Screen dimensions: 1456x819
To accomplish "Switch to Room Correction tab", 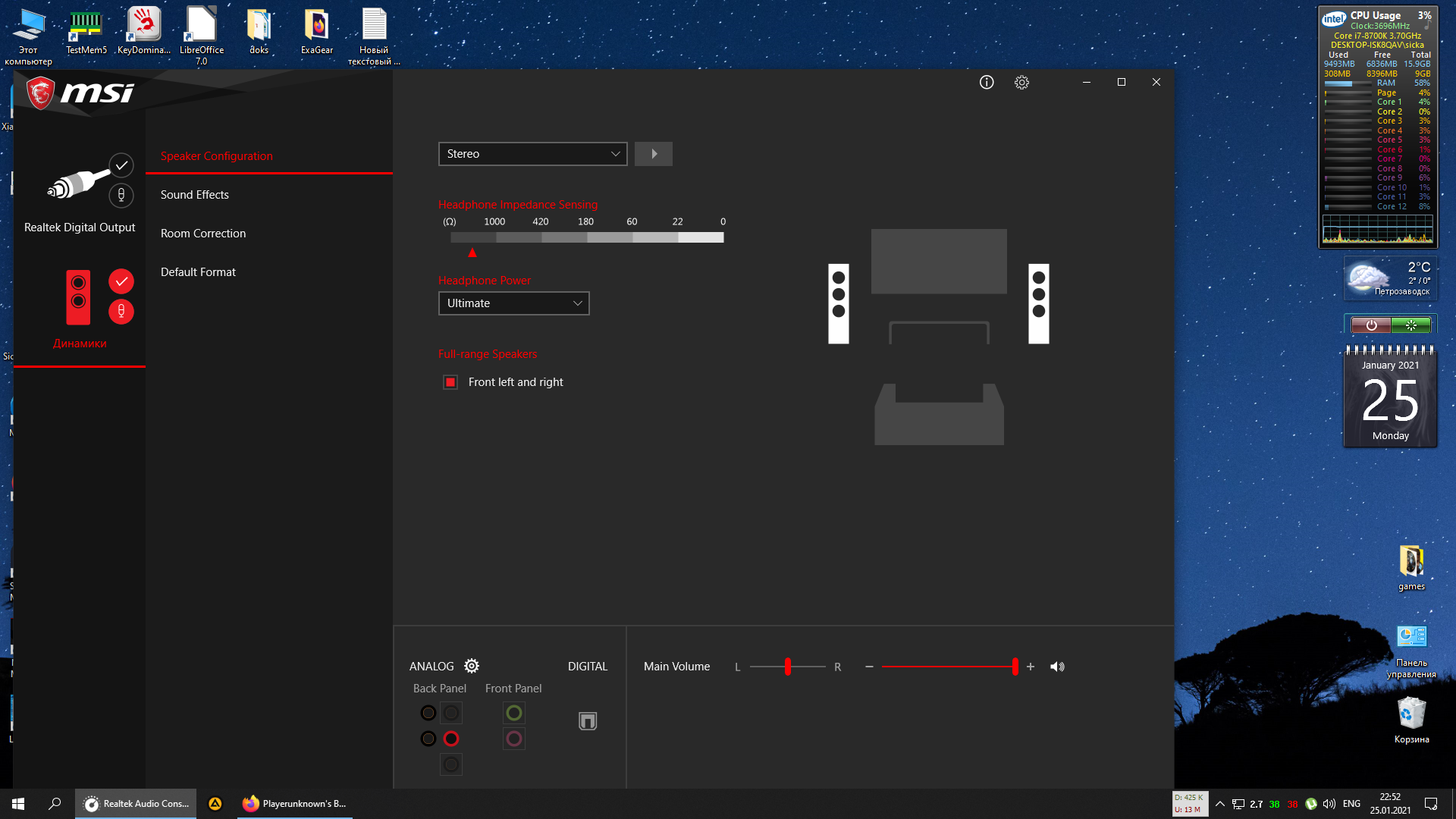I will click(x=203, y=234).
